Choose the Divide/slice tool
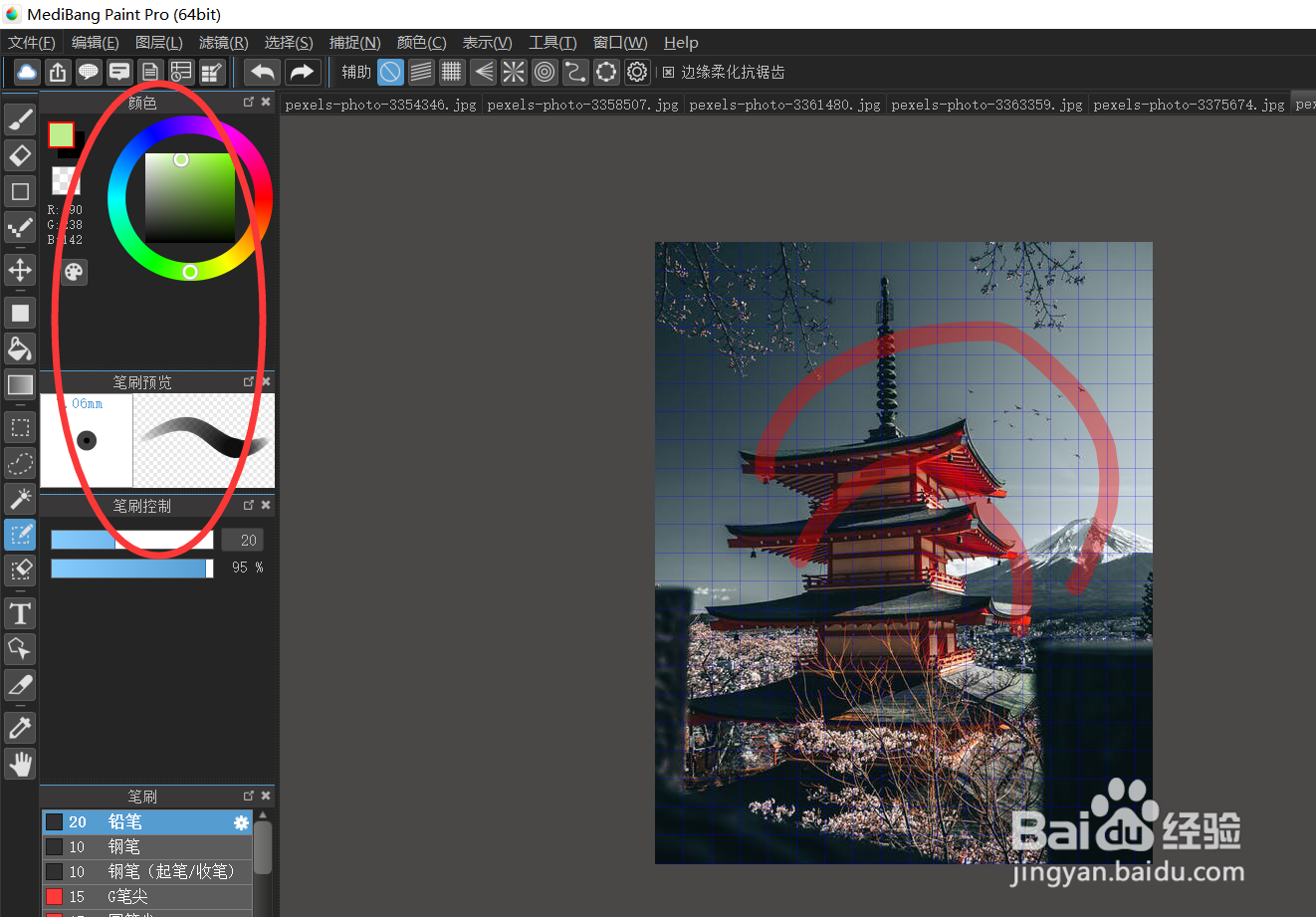 (20, 685)
